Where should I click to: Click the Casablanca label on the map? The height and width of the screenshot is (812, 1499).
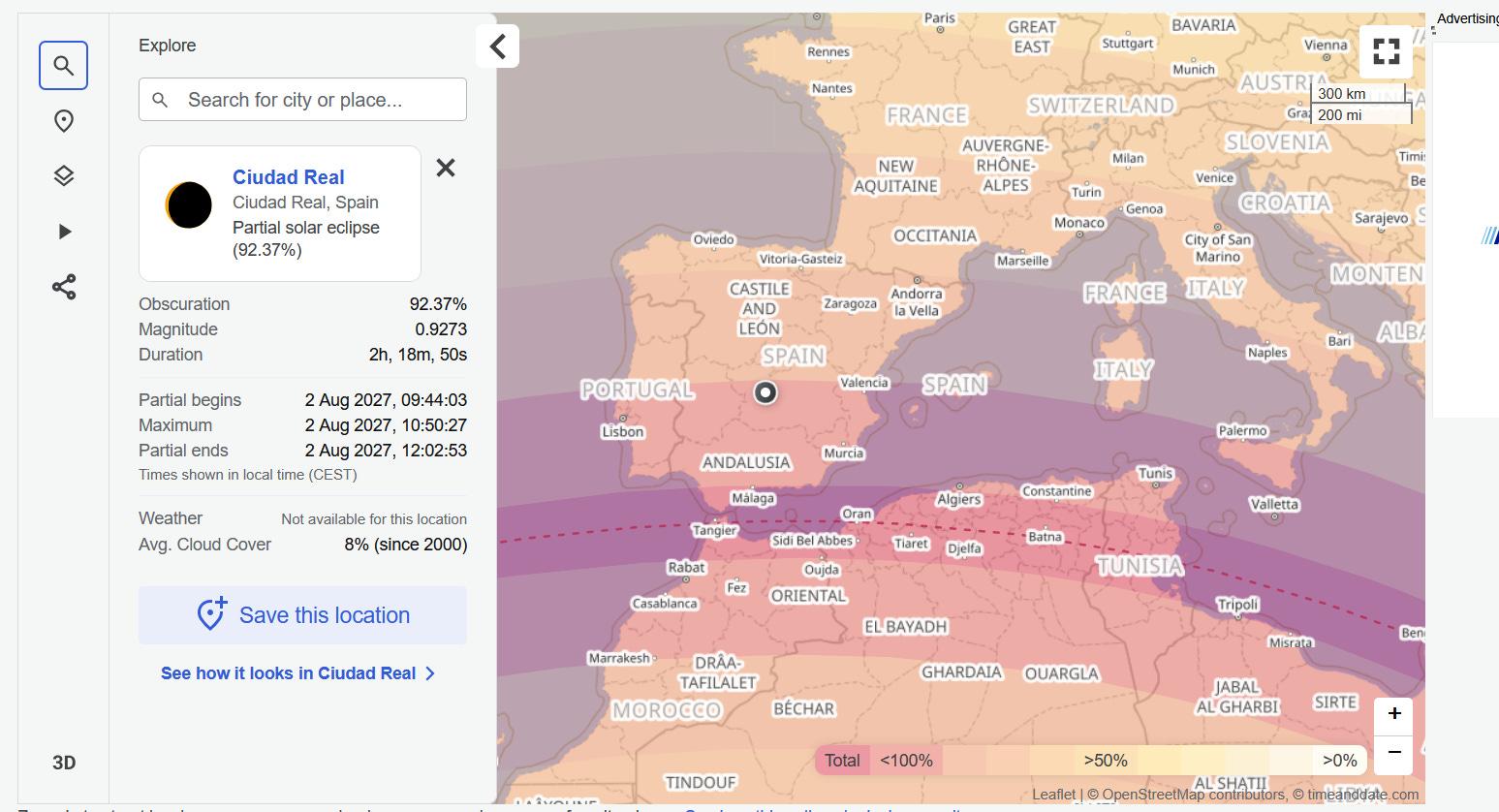(665, 604)
